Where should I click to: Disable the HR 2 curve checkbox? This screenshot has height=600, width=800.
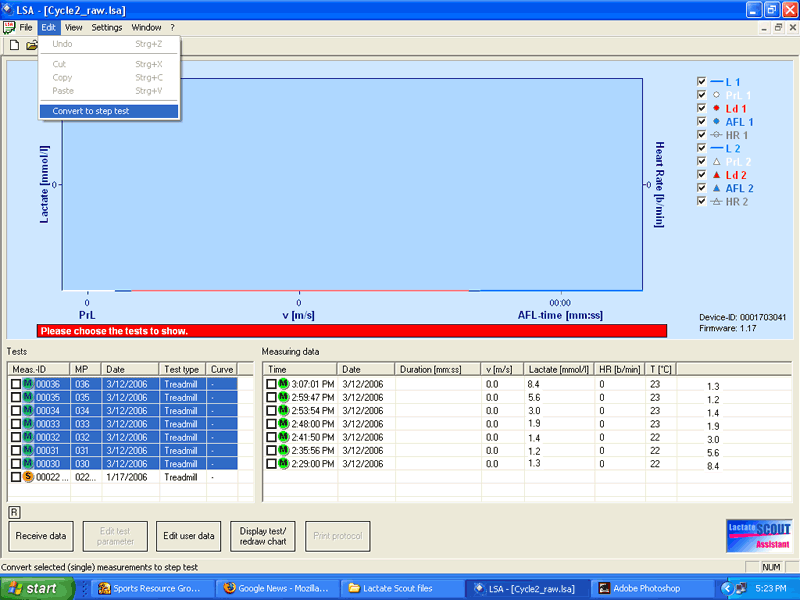(702, 201)
